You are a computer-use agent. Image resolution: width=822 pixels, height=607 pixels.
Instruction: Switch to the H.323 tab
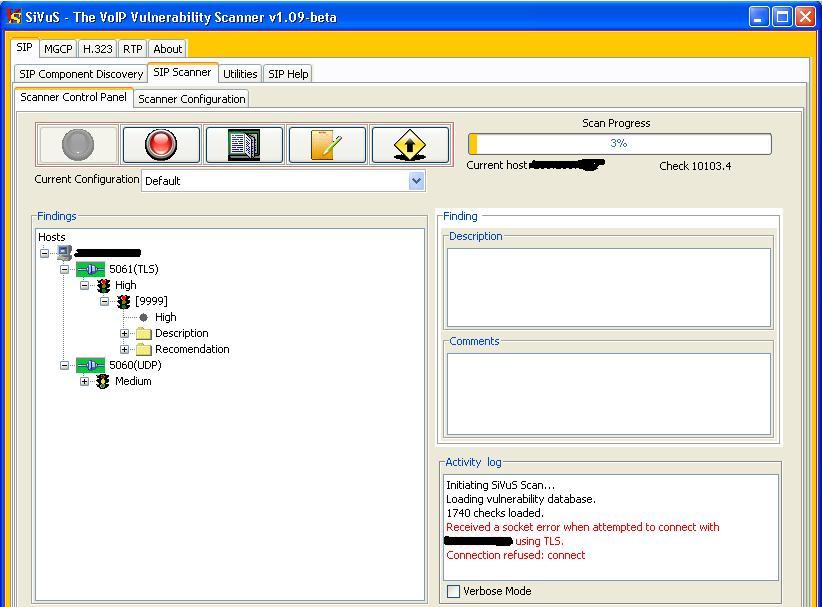pyautogui.click(x=98, y=49)
